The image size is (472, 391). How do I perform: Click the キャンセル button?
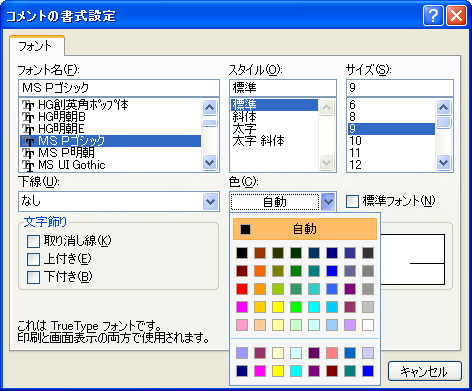pyautogui.click(x=425, y=371)
